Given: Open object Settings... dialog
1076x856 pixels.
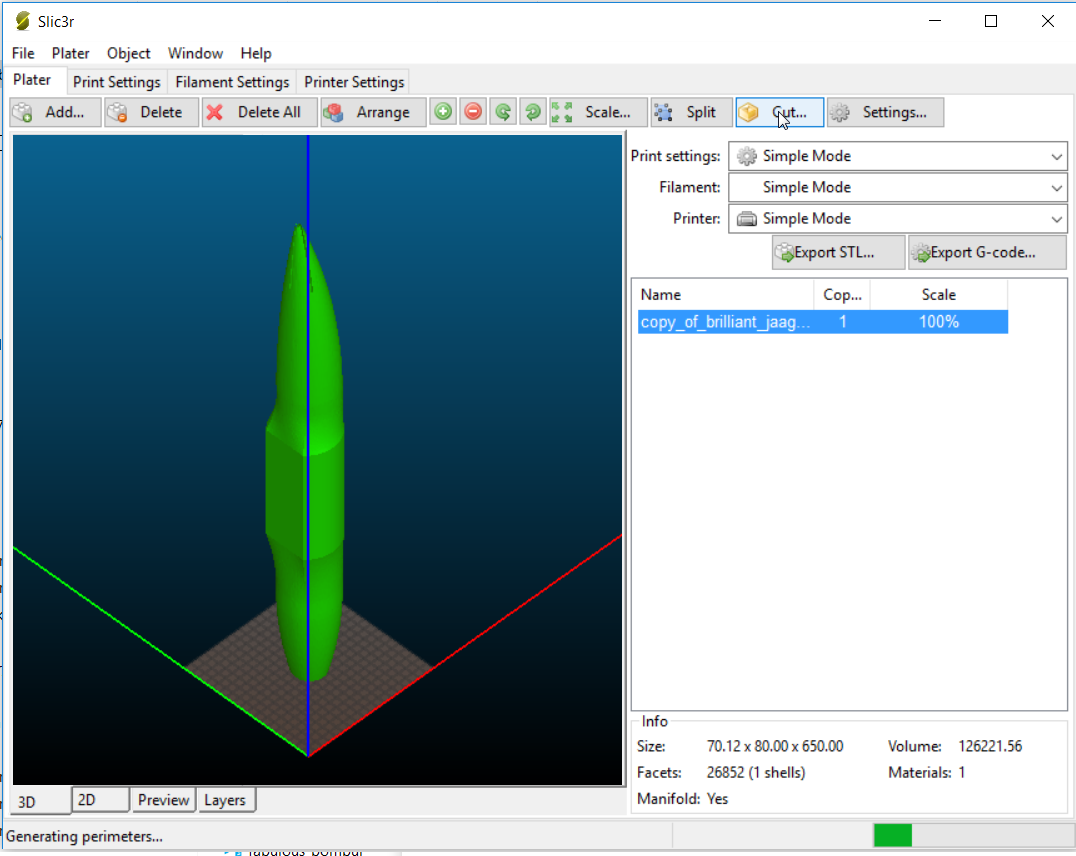Looking at the screenshot, I should (x=885, y=113).
